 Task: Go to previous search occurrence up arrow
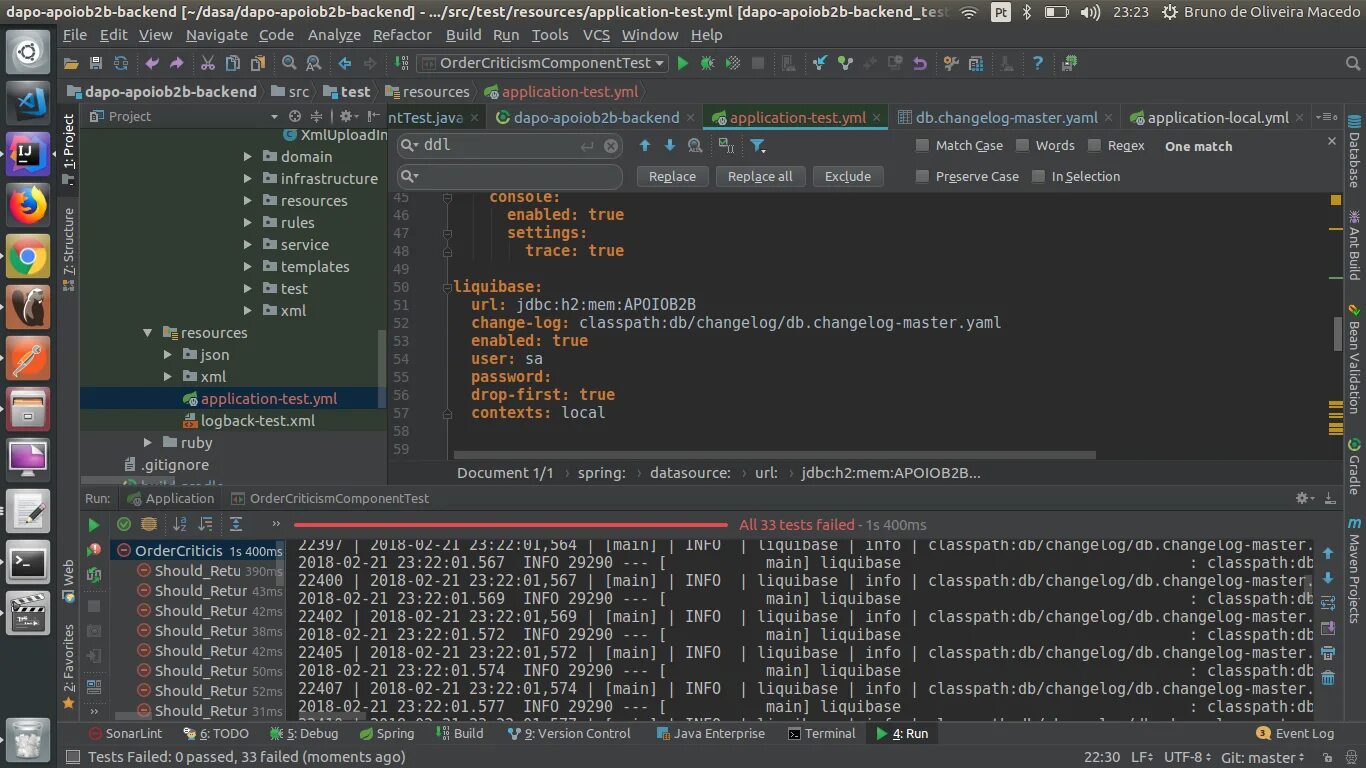[645, 146]
